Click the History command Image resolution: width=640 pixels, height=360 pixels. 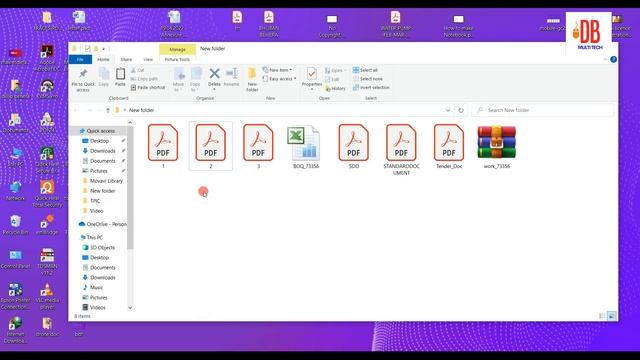tap(335, 88)
